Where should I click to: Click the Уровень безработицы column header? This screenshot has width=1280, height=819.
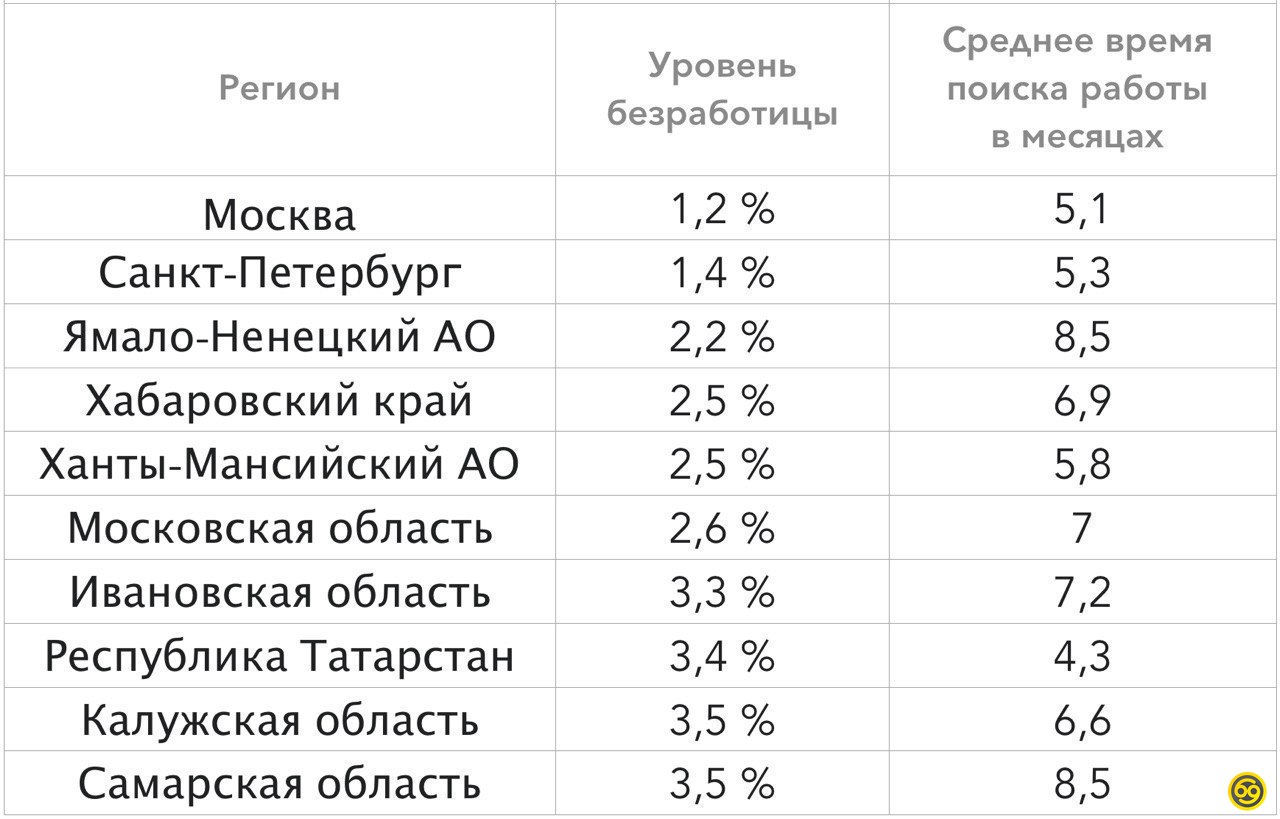click(722, 89)
